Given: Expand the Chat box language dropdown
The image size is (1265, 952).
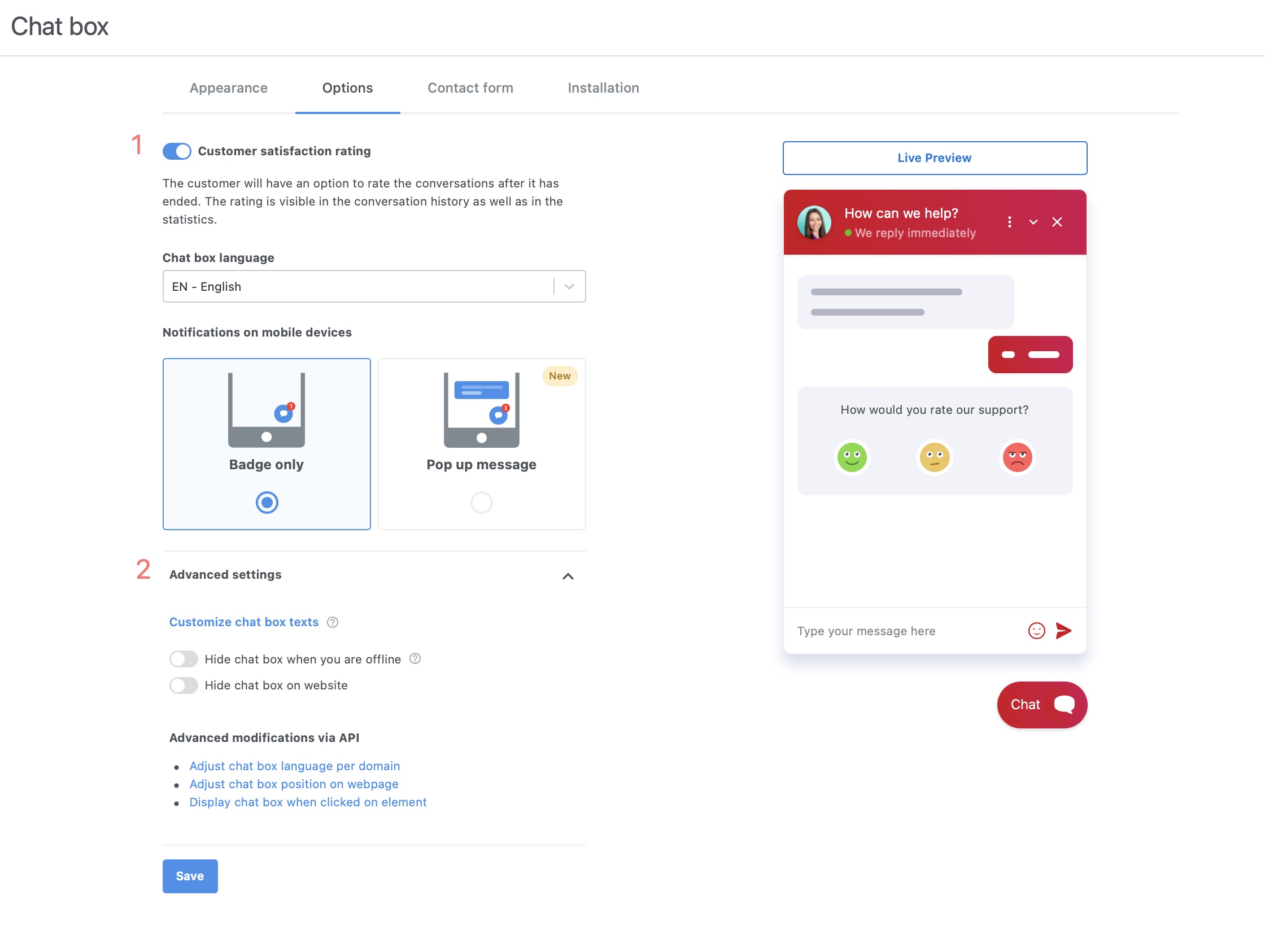Looking at the screenshot, I should point(568,286).
